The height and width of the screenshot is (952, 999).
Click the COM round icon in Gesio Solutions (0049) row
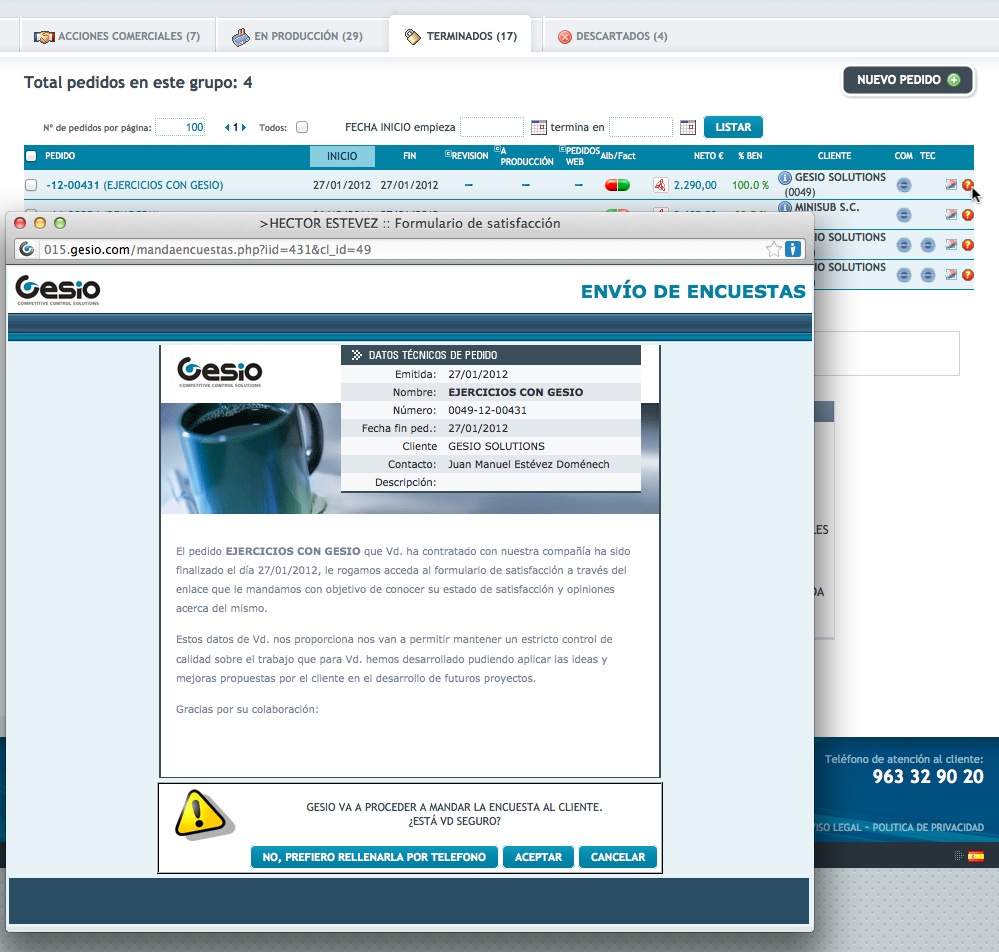click(x=903, y=185)
